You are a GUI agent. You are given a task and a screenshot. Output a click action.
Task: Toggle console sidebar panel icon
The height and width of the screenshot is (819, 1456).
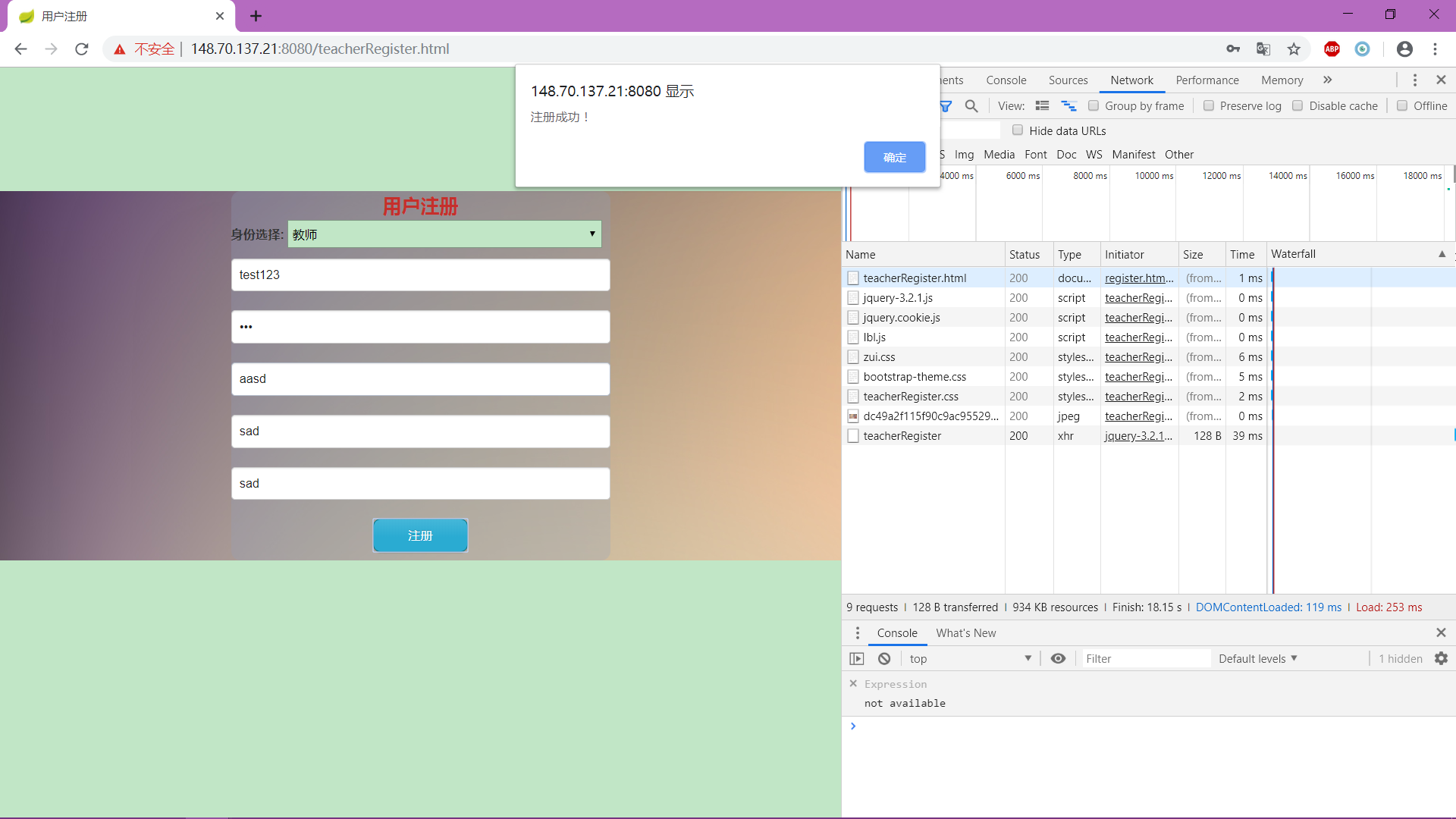[x=857, y=658]
